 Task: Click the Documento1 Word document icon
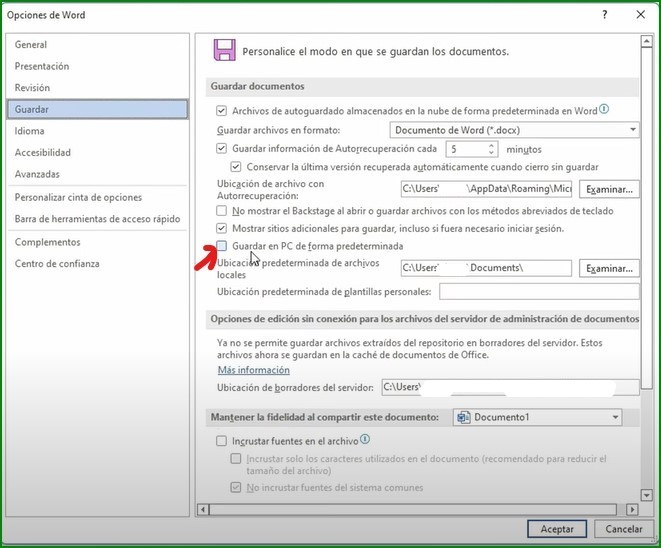(x=464, y=417)
